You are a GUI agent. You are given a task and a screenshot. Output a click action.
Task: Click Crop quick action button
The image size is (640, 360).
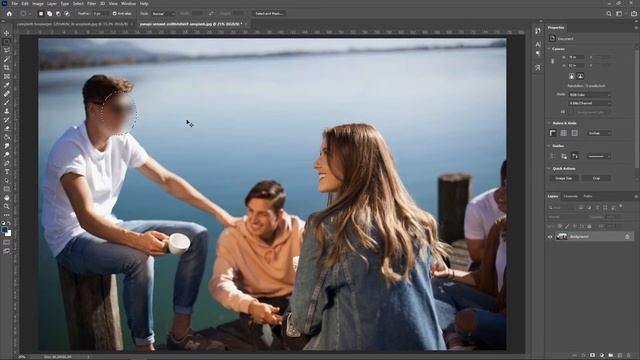(x=596, y=178)
